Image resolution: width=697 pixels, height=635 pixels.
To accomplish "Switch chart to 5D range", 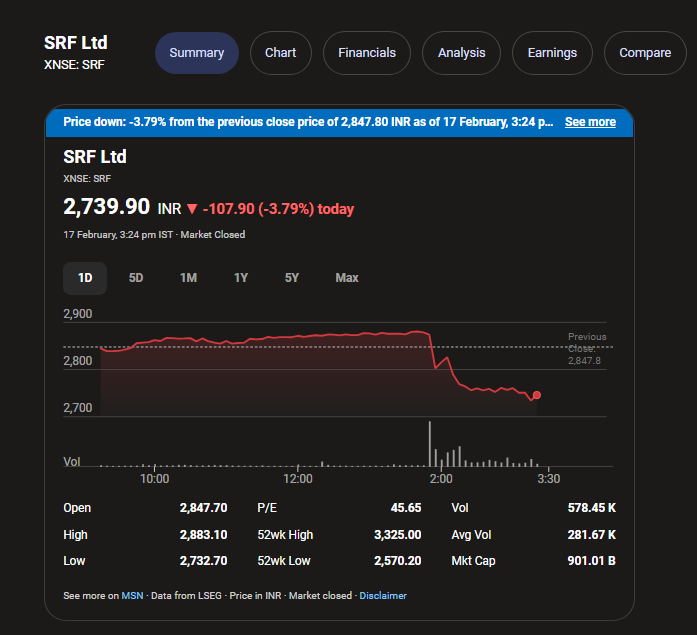I will (x=136, y=278).
